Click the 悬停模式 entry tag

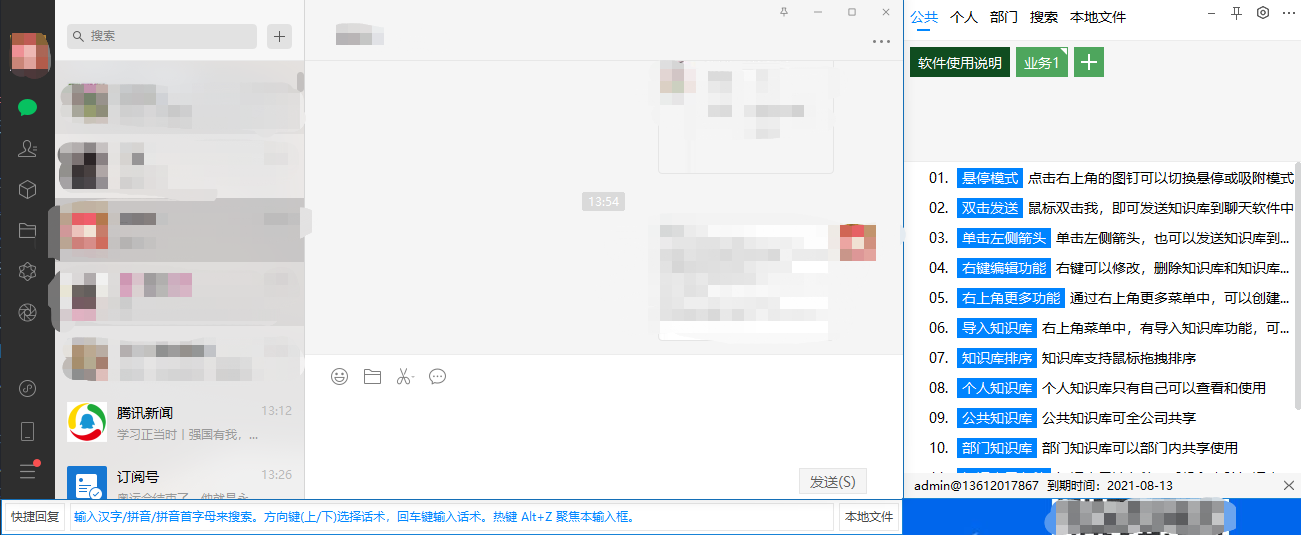pos(990,178)
